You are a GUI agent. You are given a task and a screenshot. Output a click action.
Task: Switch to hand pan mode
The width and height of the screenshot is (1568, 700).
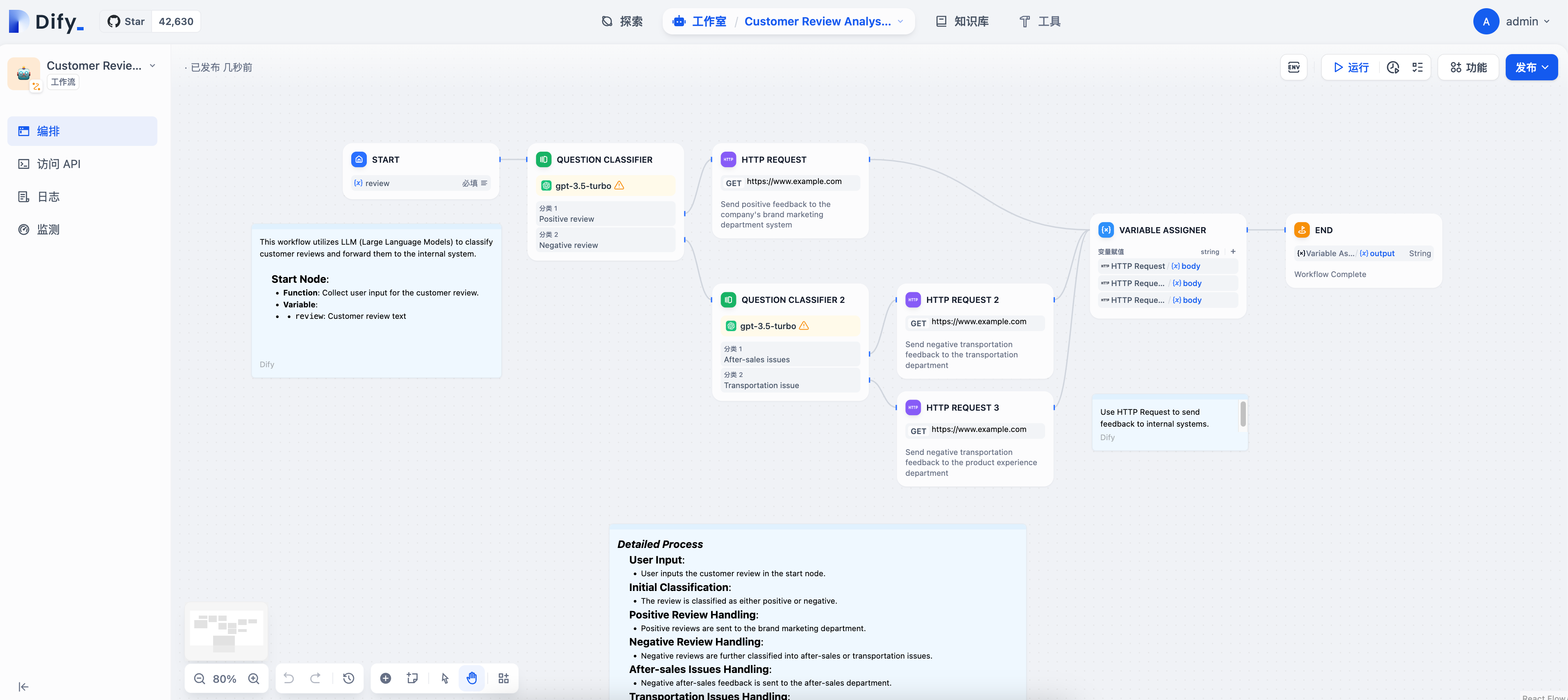472,678
